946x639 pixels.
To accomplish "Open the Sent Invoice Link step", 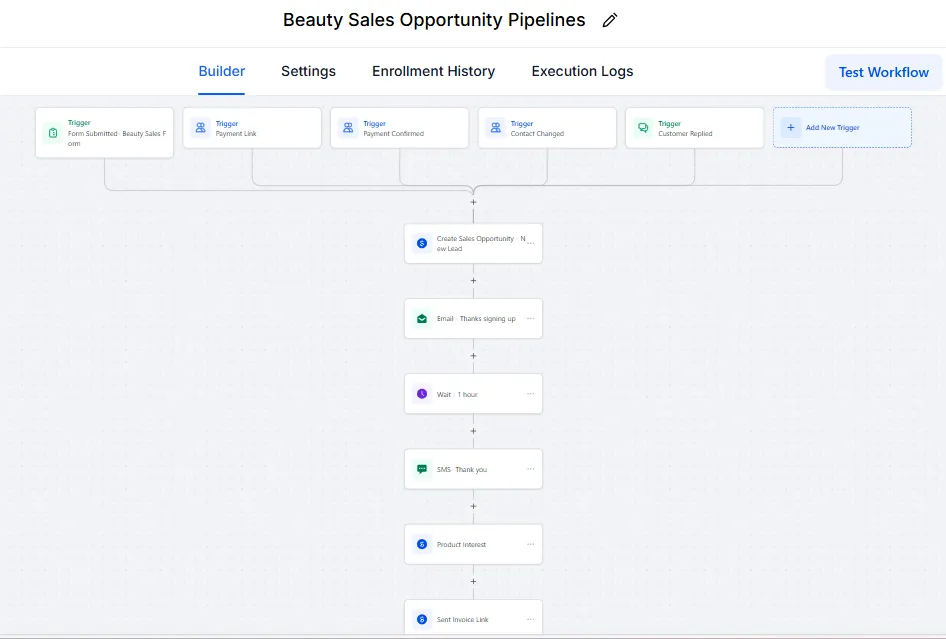I will (474, 617).
